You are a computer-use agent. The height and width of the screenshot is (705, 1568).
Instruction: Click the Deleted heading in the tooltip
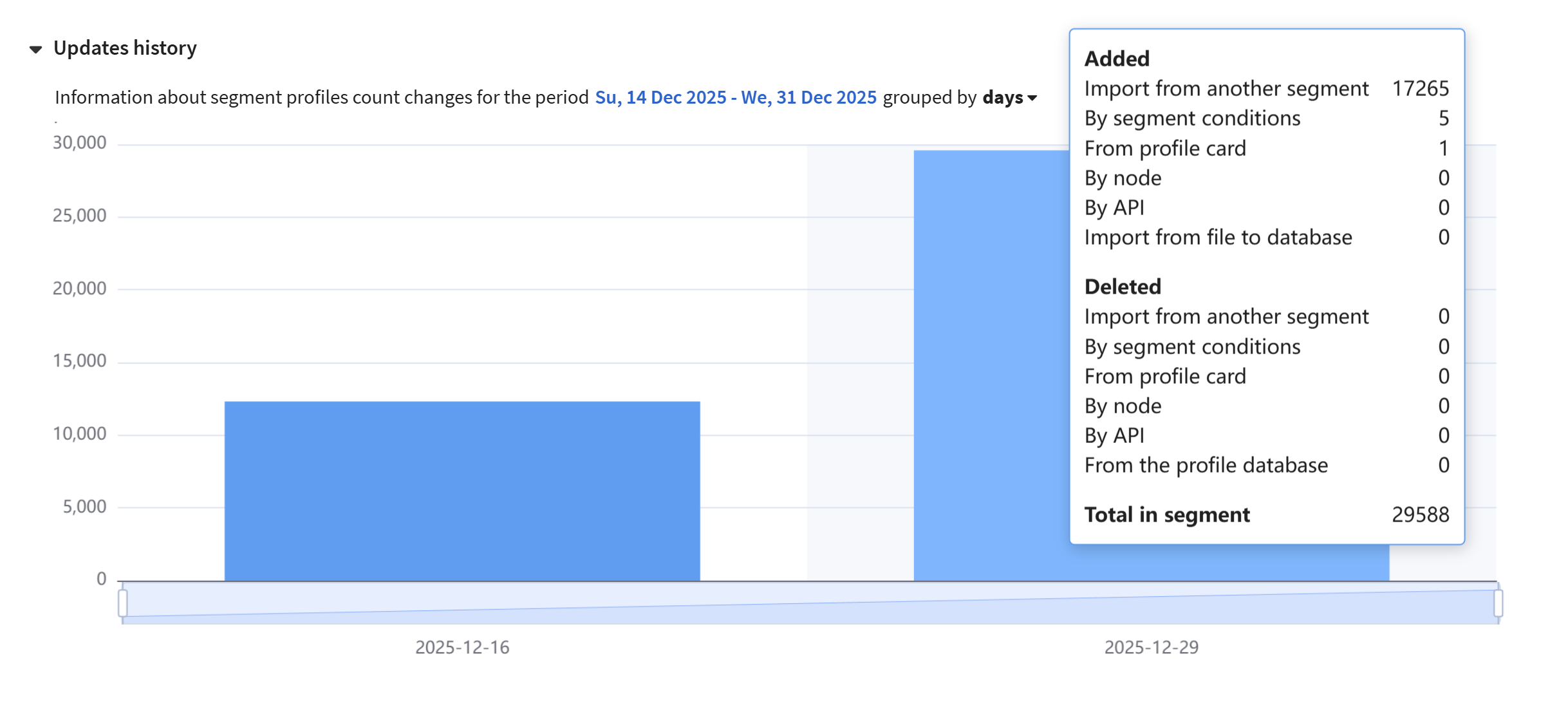pos(1123,287)
